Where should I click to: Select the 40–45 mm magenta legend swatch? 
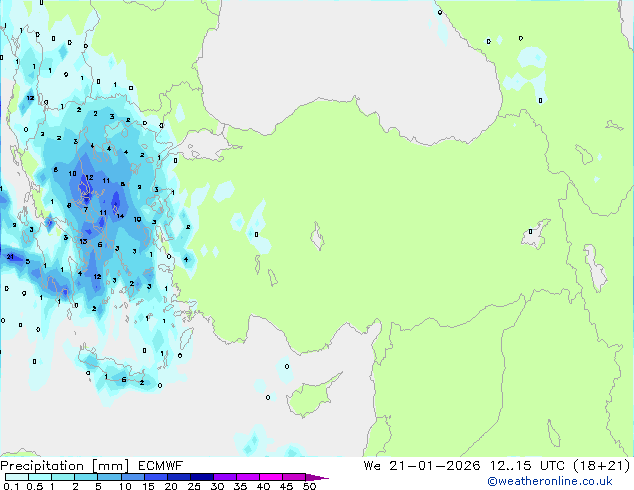coord(271,477)
